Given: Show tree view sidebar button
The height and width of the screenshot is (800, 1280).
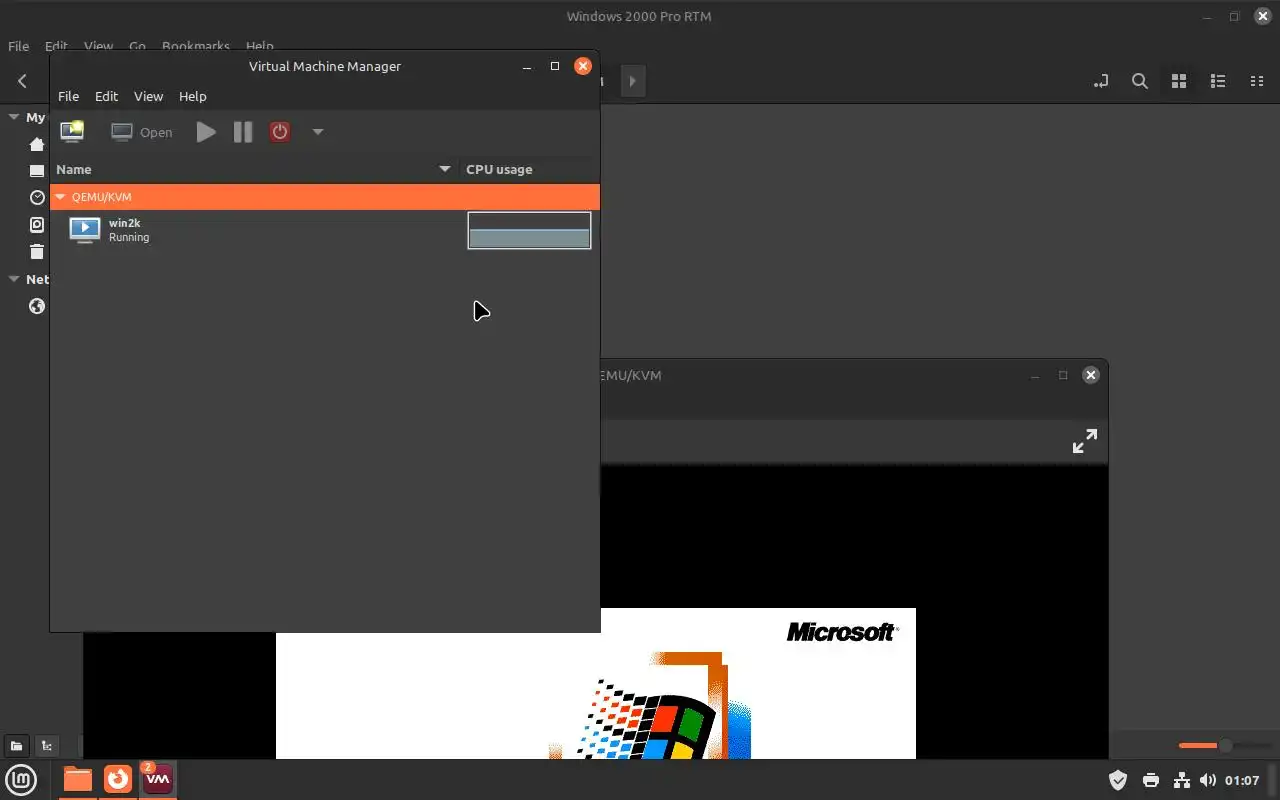Looking at the screenshot, I should tap(46, 745).
